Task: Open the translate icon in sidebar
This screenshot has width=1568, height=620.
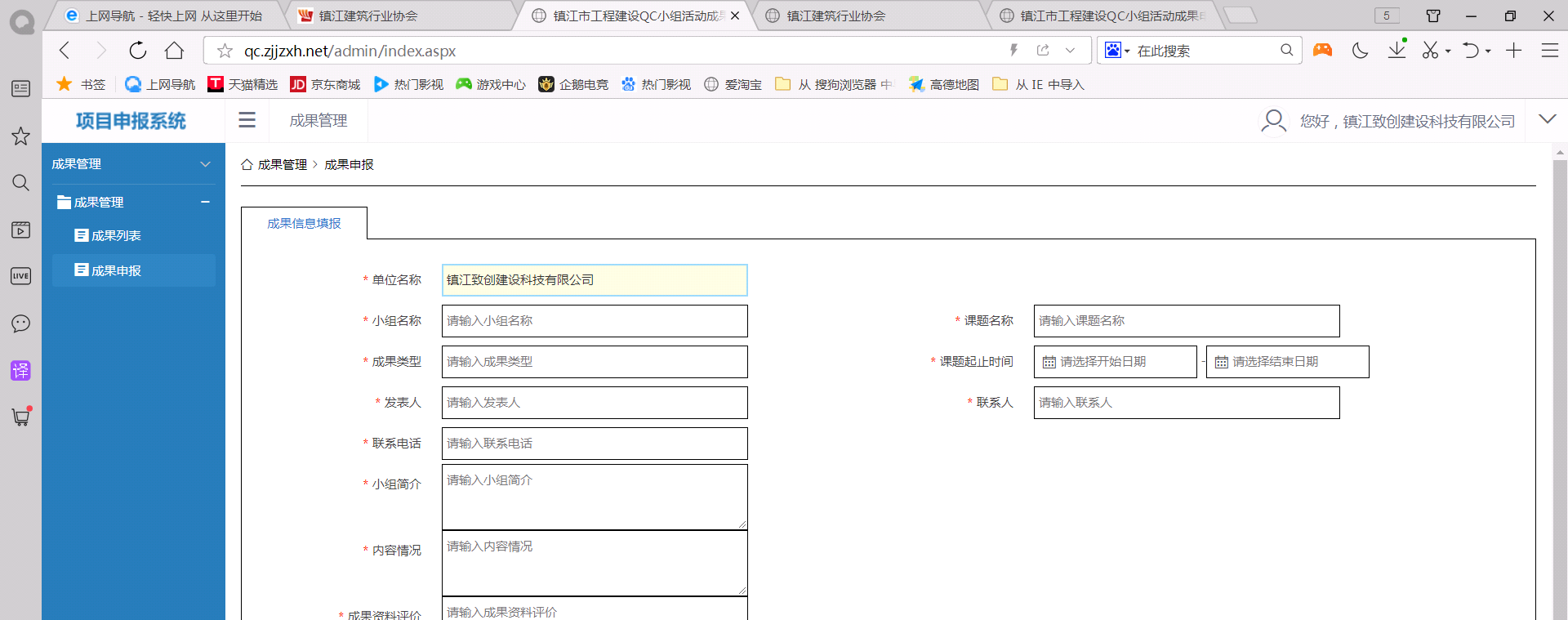Action: click(x=20, y=370)
